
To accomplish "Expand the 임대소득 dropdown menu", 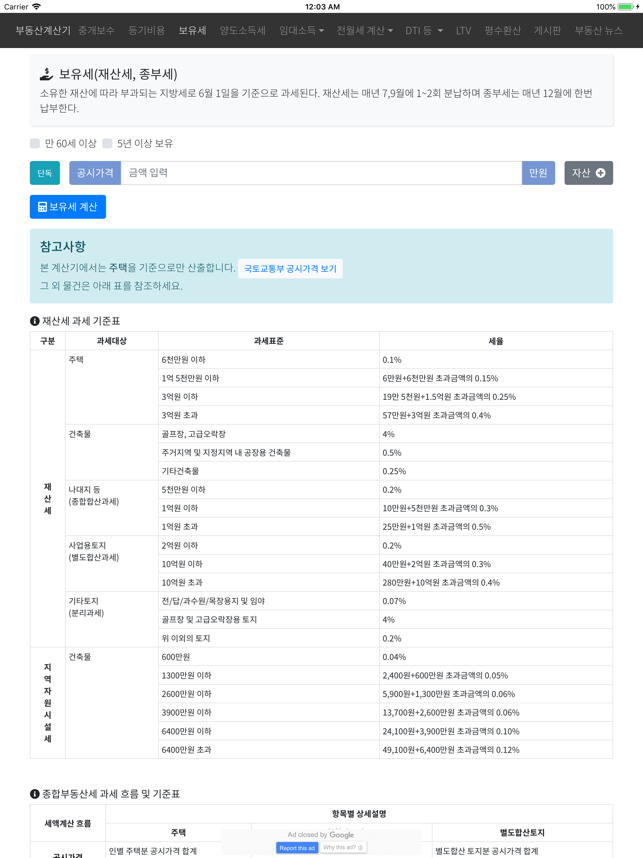I will tap(301, 31).
